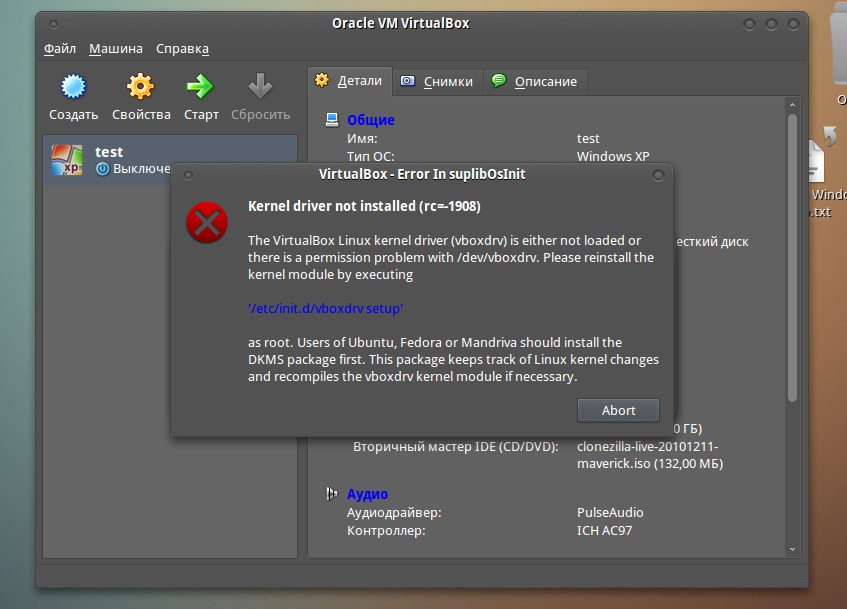Click the 'Kernel driver not installed' heading

pos(364,206)
